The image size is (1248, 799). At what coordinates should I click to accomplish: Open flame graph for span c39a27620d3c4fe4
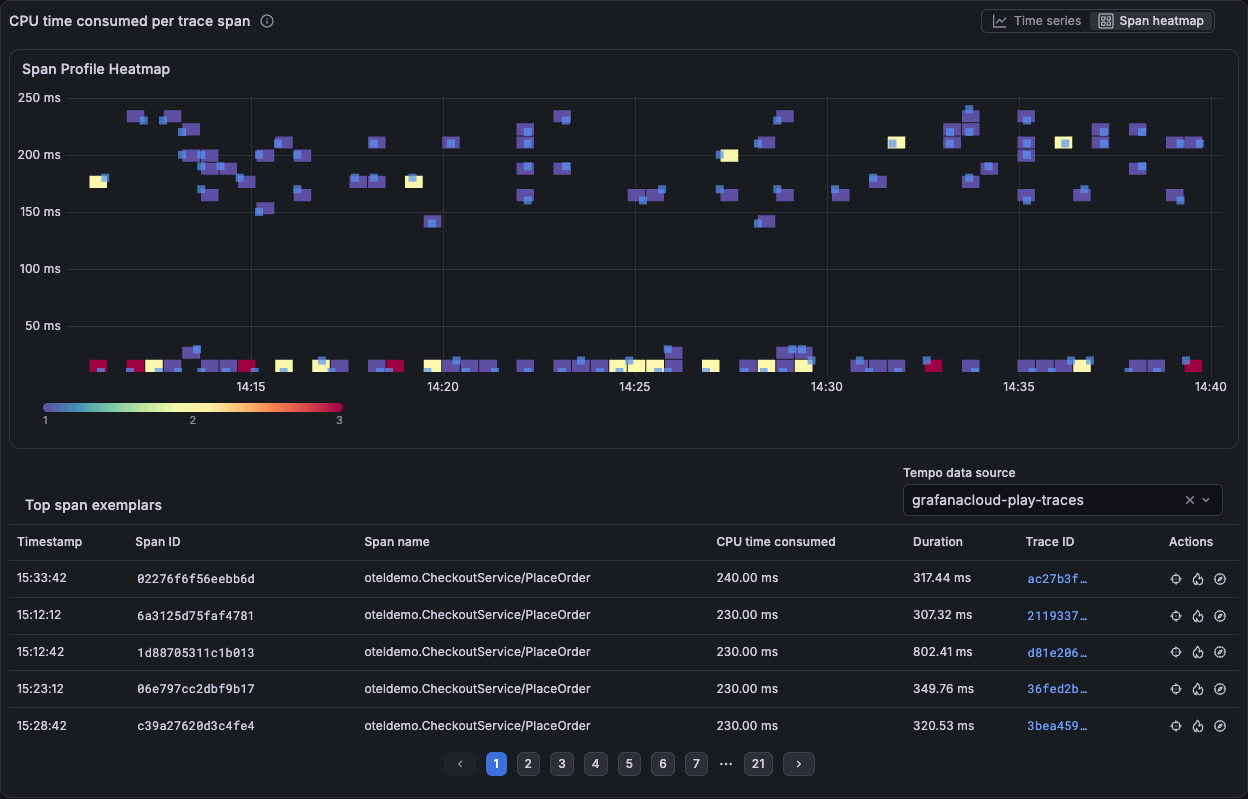1198,726
